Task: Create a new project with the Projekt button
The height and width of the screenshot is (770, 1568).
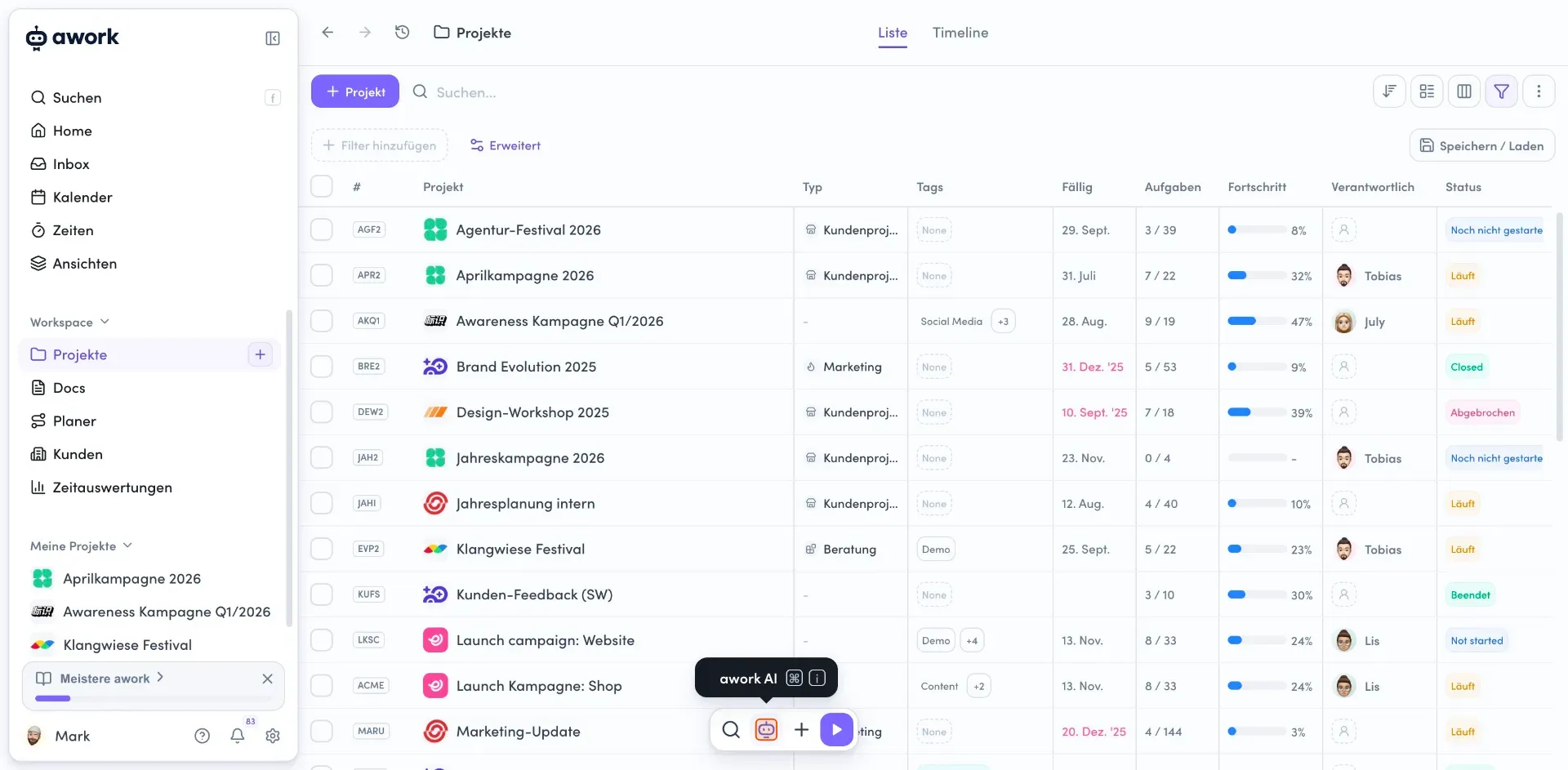Action: 355,91
